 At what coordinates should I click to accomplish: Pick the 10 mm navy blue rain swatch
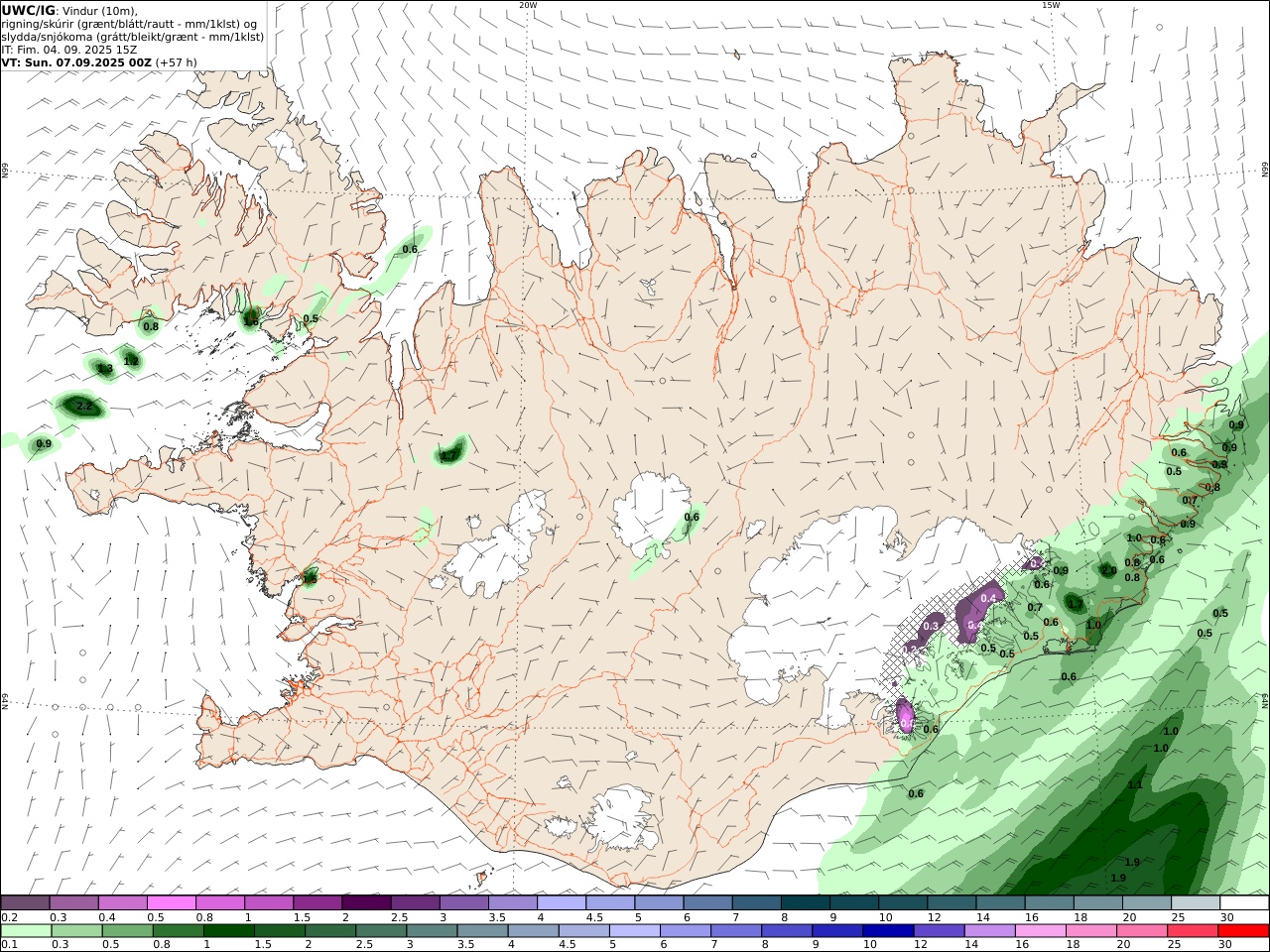point(887,930)
